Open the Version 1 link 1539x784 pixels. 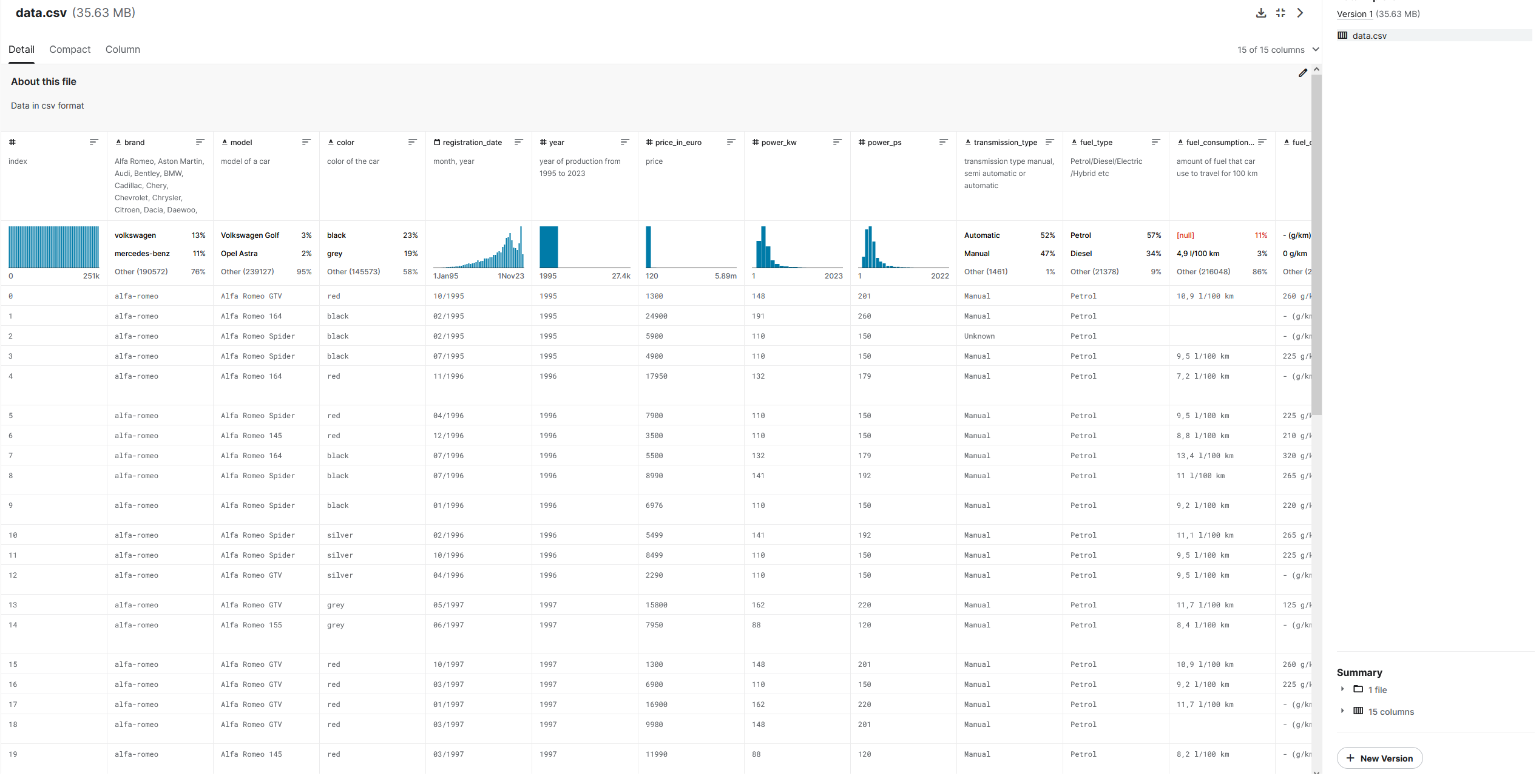point(1354,14)
